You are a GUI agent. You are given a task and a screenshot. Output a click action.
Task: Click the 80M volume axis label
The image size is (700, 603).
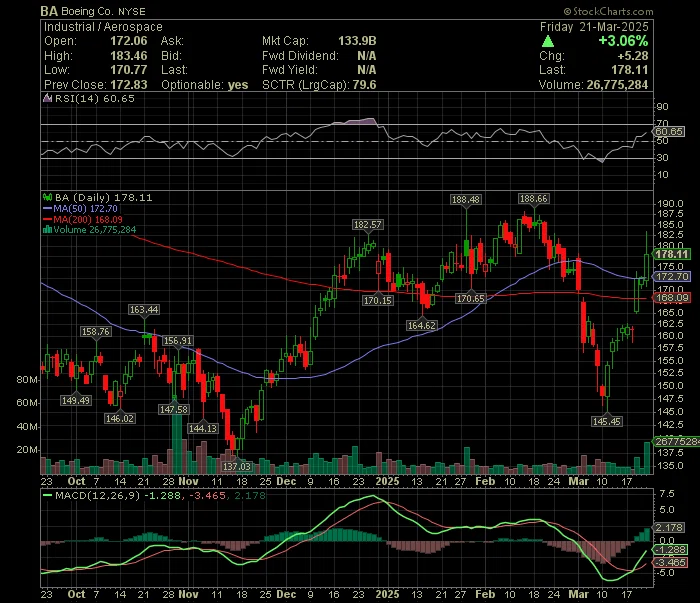coord(27,380)
